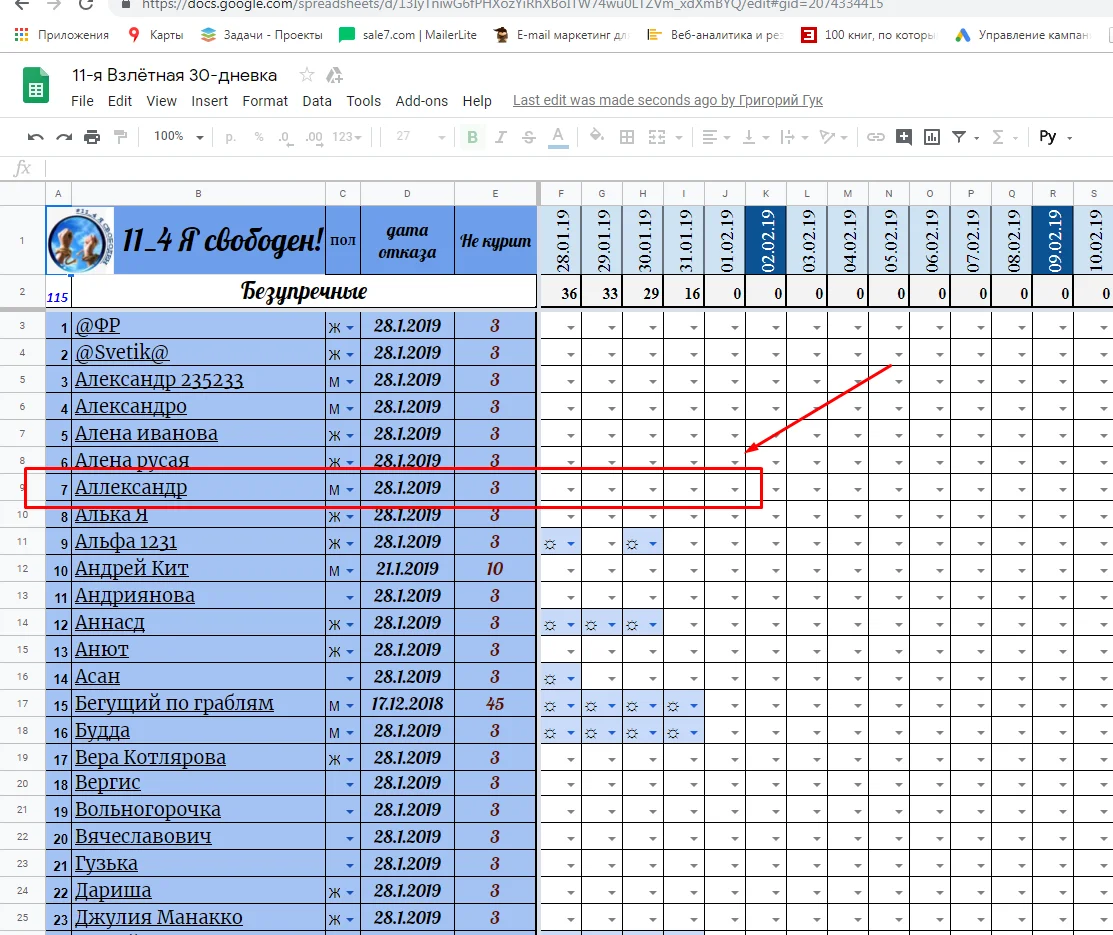The width and height of the screenshot is (1113, 935).
Task: Toggle italic formatting
Action: click(500, 137)
